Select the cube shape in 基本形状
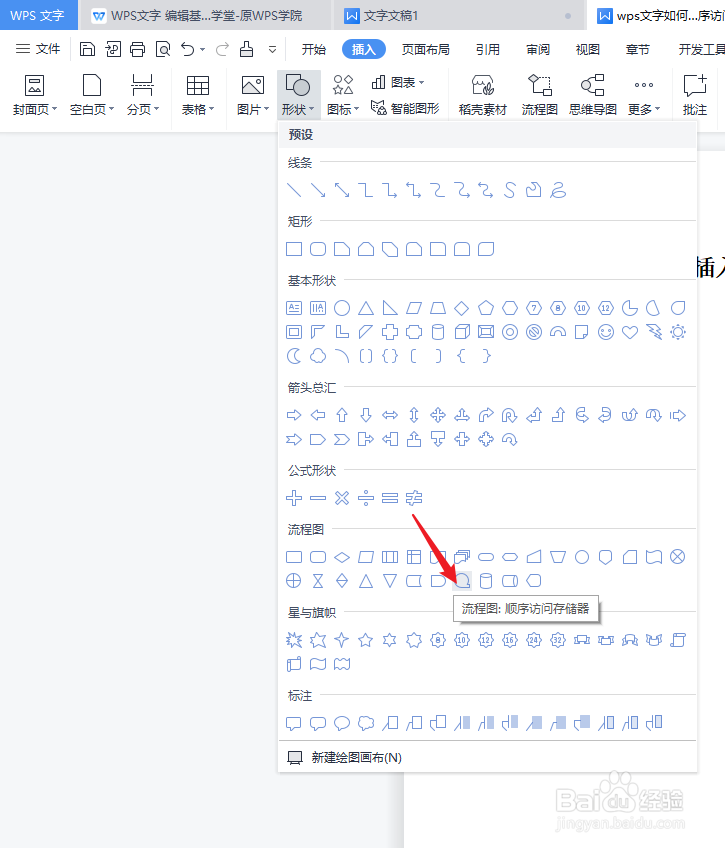 click(462, 332)
